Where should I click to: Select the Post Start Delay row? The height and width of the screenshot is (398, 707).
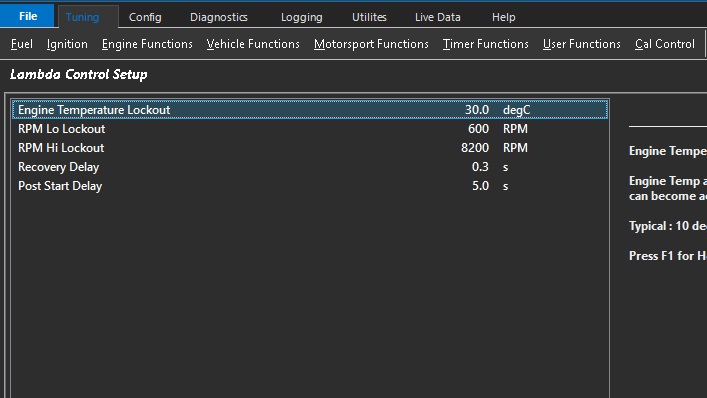[x=310, y=186]
